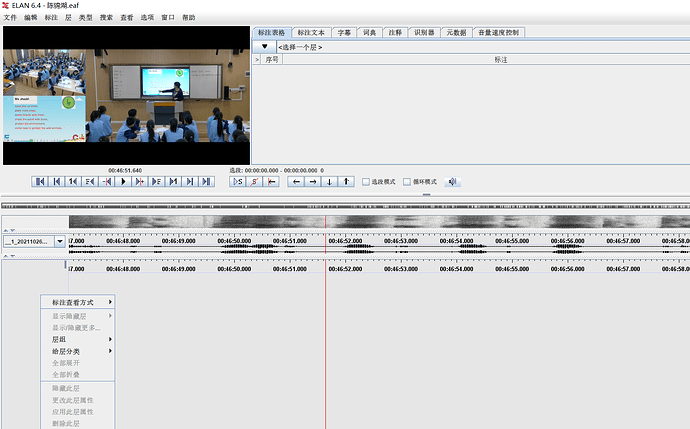The width and height of the screenshot is (690, 429).
Task: Open the 窗口 menu
Action: (x=168, y=18)
